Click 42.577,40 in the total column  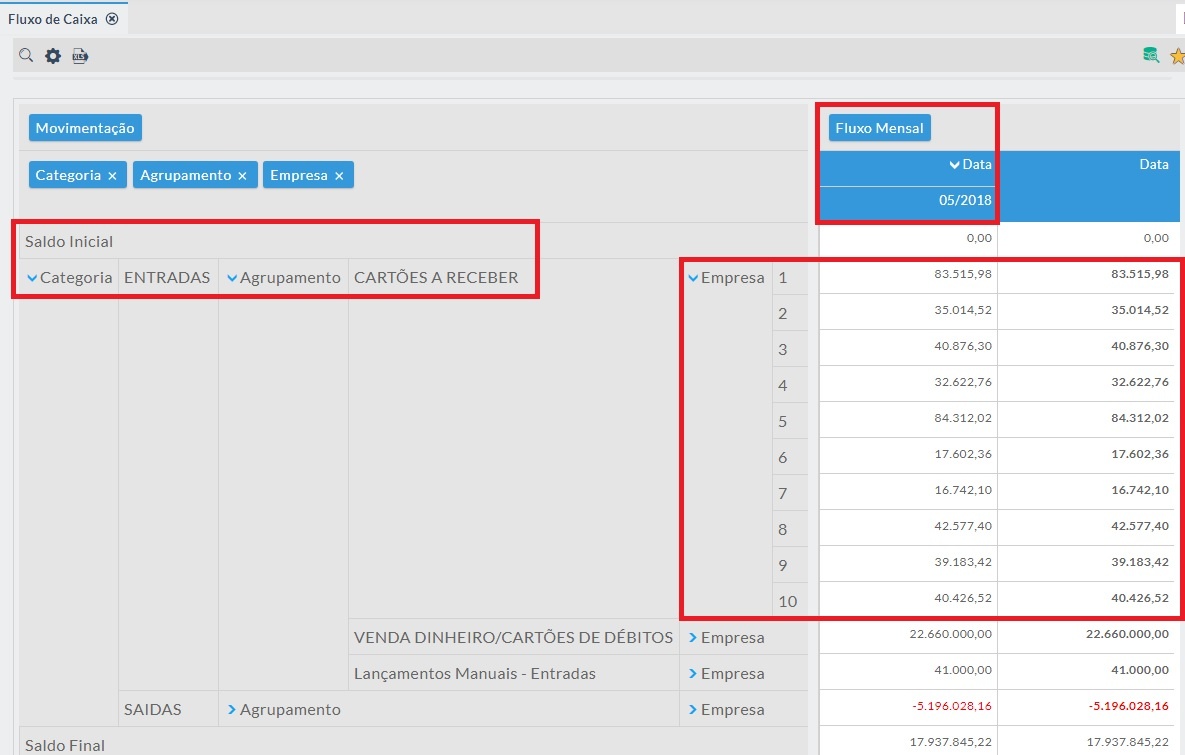(x=1140, y=526)
